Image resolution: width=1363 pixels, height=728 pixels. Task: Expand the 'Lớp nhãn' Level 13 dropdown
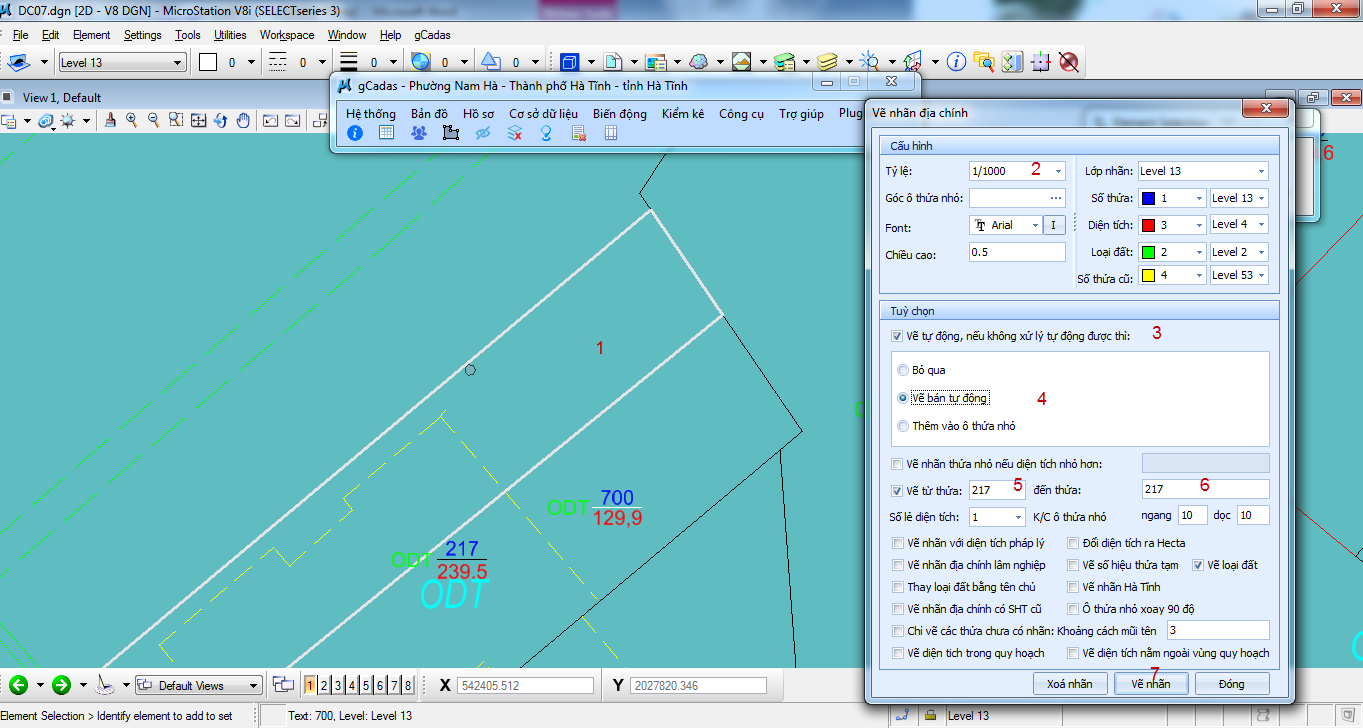(1261, 171)
